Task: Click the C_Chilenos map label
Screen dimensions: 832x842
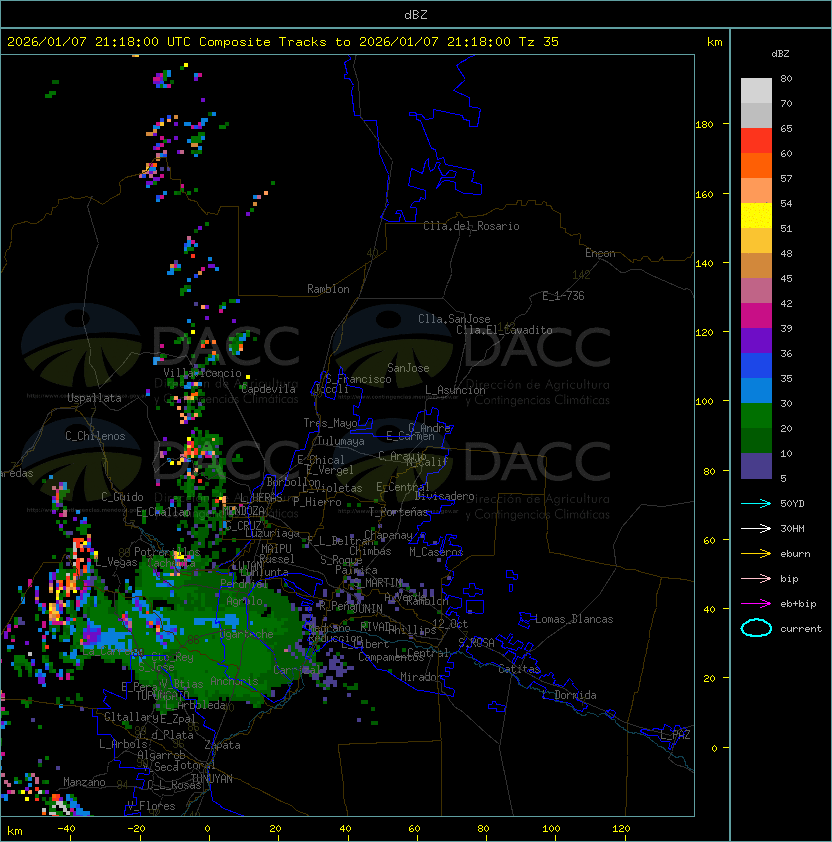Action: [95, 436]
